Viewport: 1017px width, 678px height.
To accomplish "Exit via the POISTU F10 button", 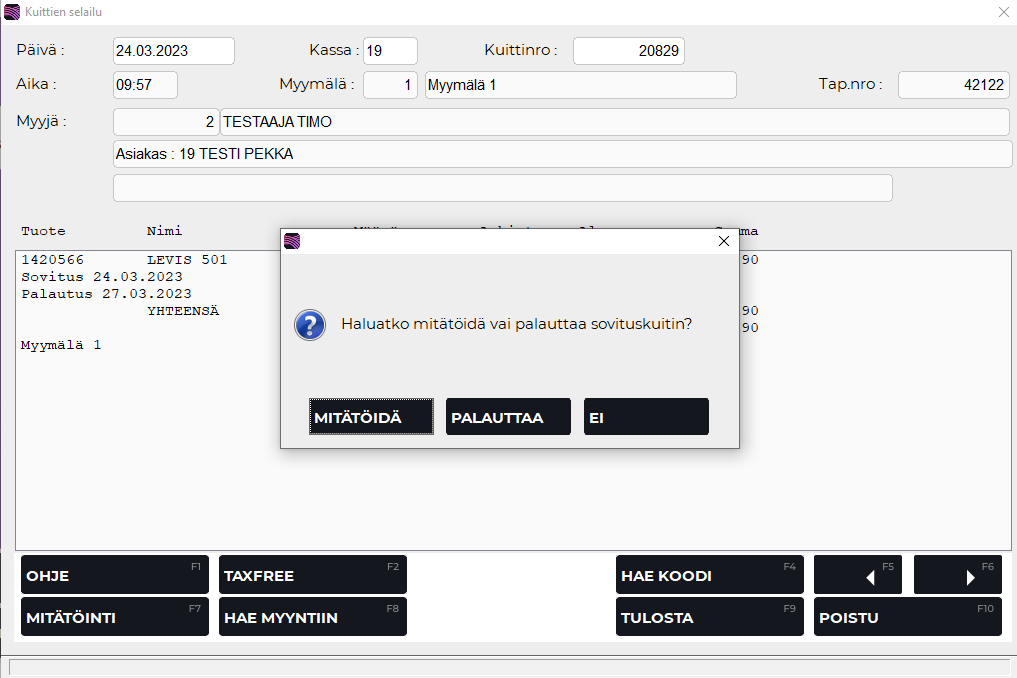I will pyautogui.click(x=907, y=617).
